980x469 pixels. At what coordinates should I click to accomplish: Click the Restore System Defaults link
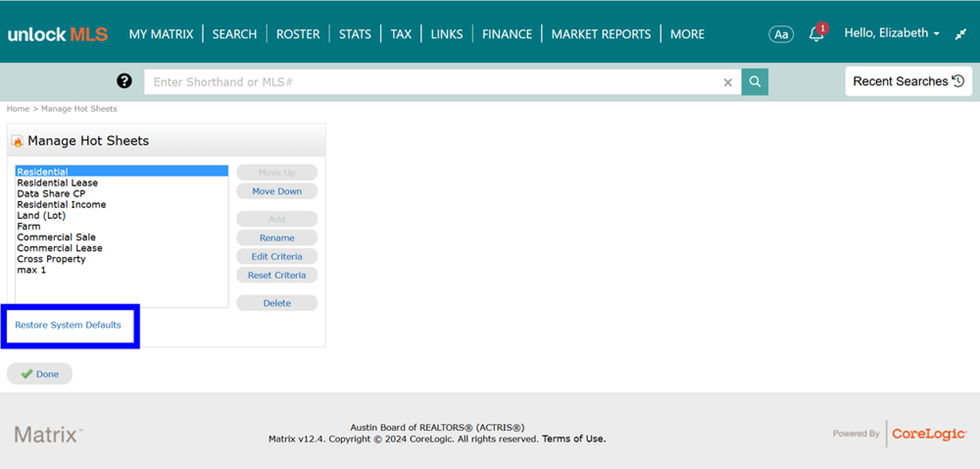[x=68, y=325]
